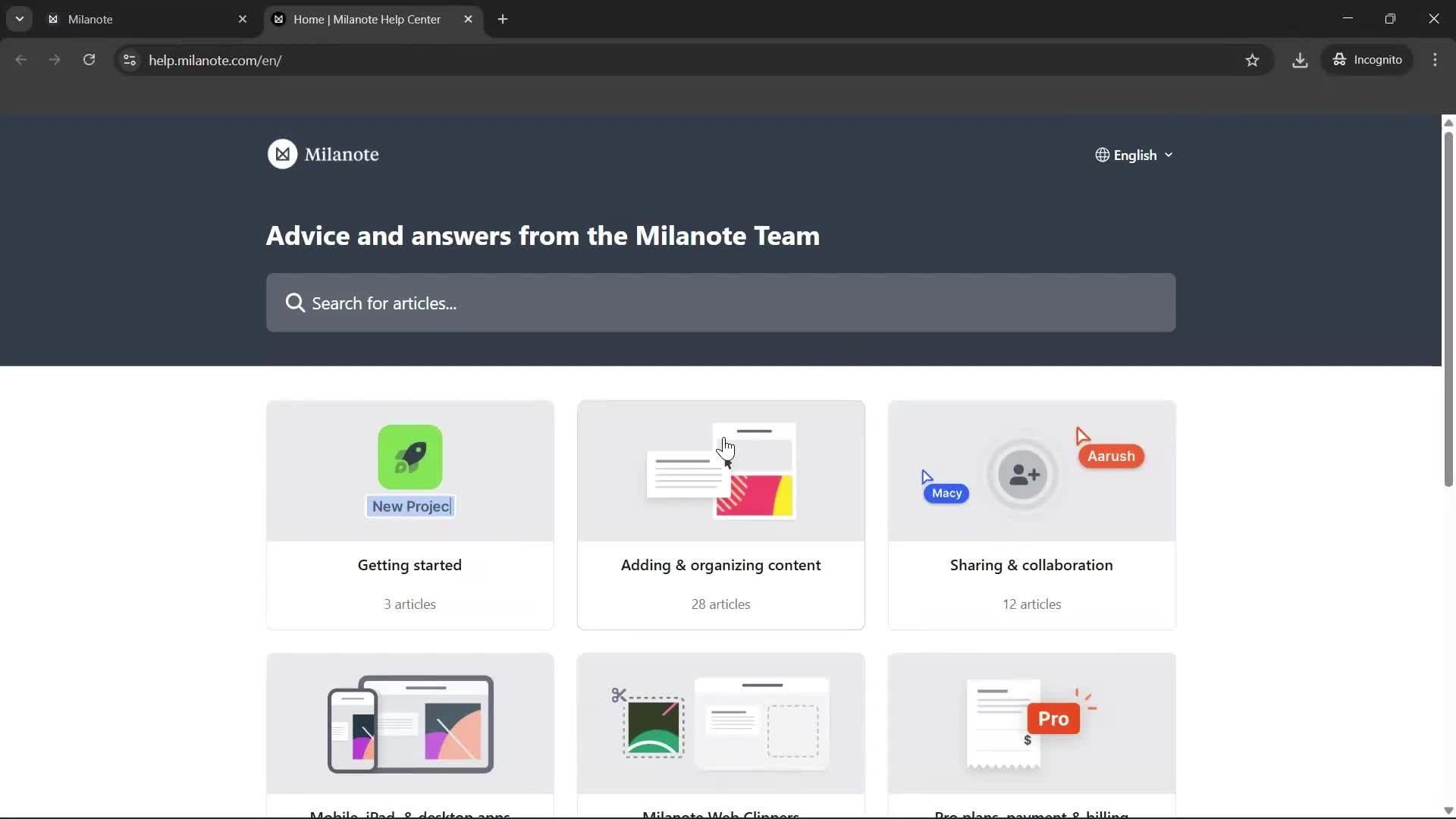
Task: Open a new tab with the plus icon
Action: click(x=503, y=19)
